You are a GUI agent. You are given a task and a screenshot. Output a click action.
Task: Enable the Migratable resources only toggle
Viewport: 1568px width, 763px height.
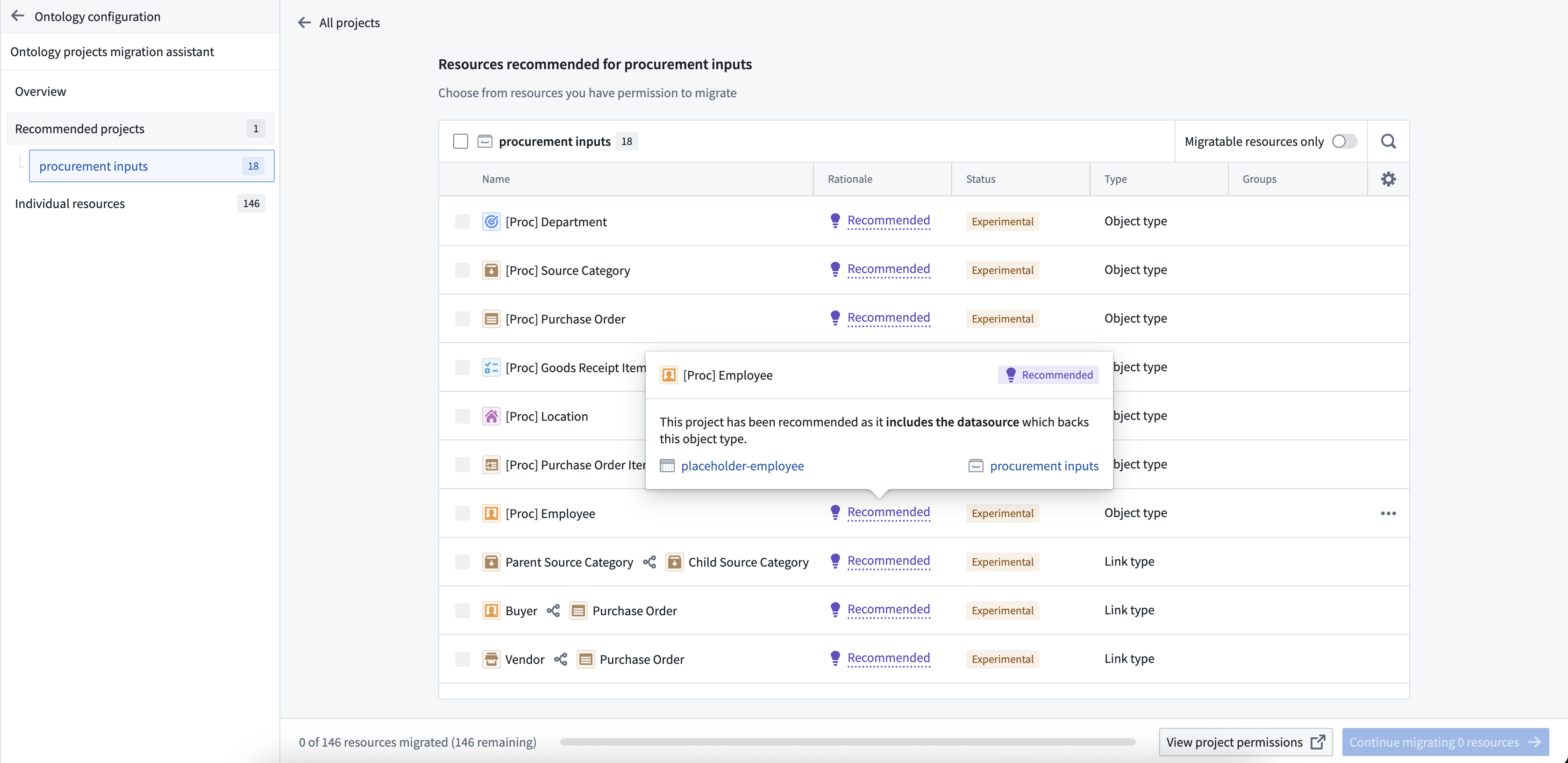click(1345, 141)
